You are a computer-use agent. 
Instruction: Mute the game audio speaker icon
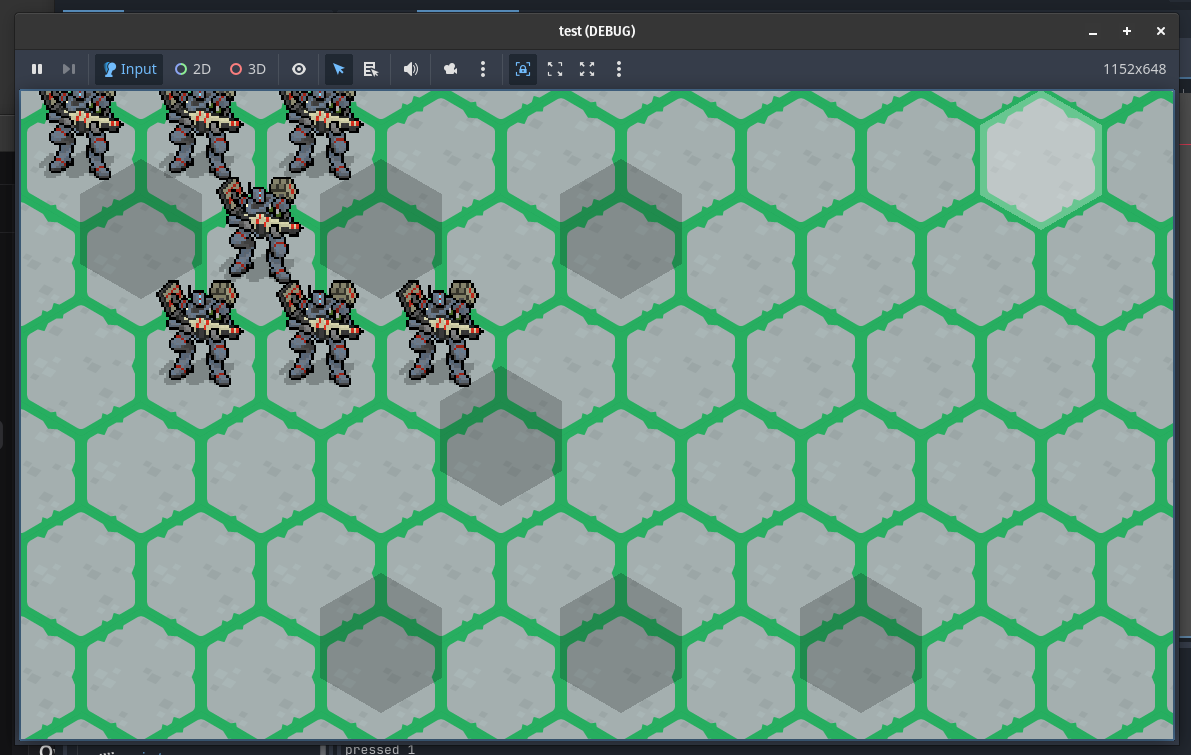click(x=410, y=69)
